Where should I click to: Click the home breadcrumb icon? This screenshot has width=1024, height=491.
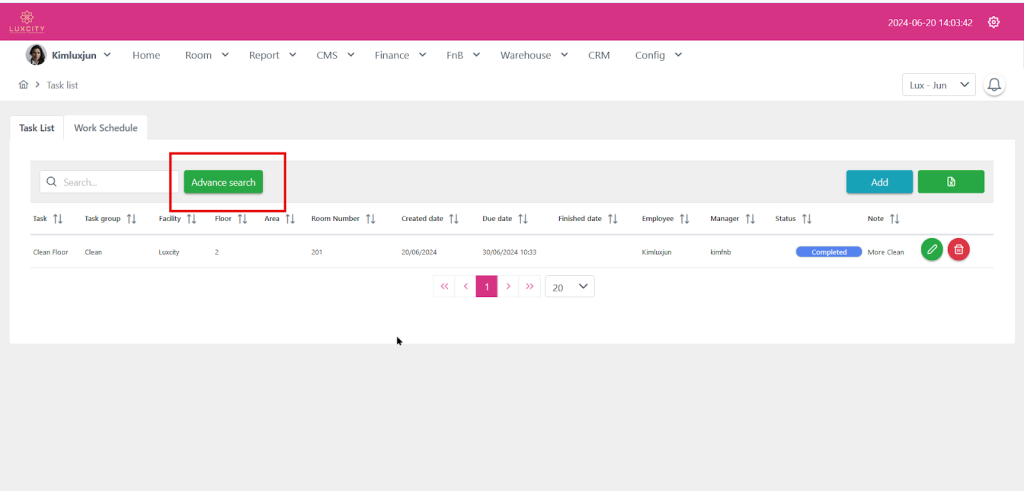point(23,85)
